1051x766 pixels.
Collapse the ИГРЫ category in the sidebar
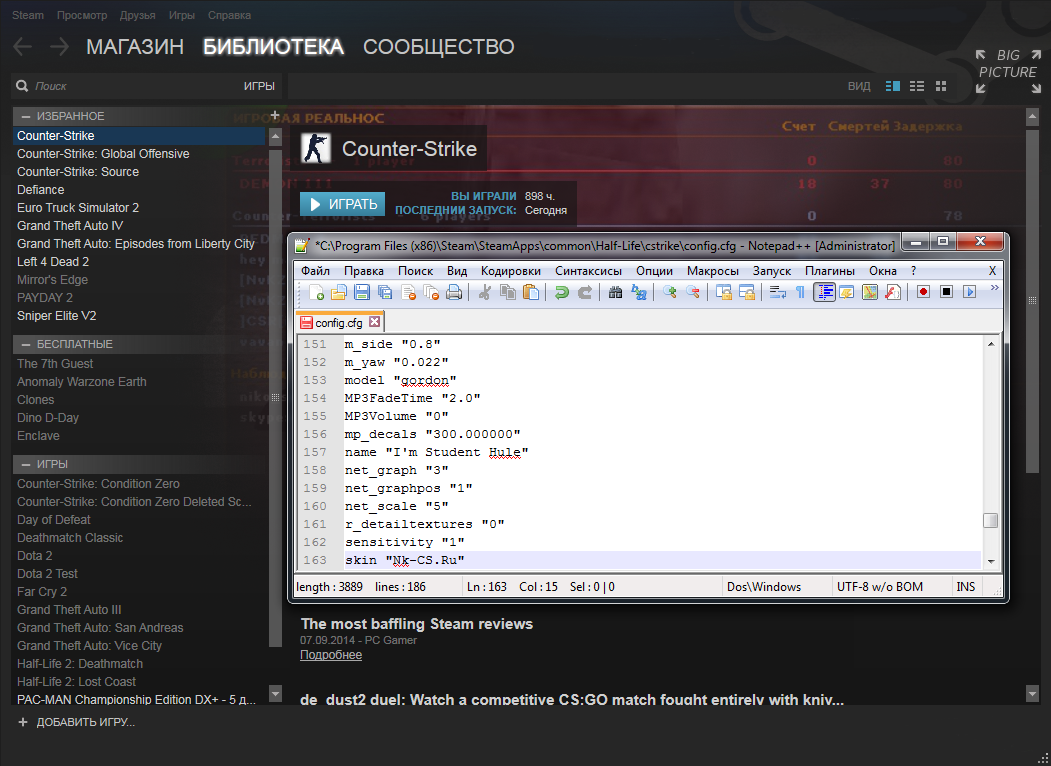[x=25, y=464]
